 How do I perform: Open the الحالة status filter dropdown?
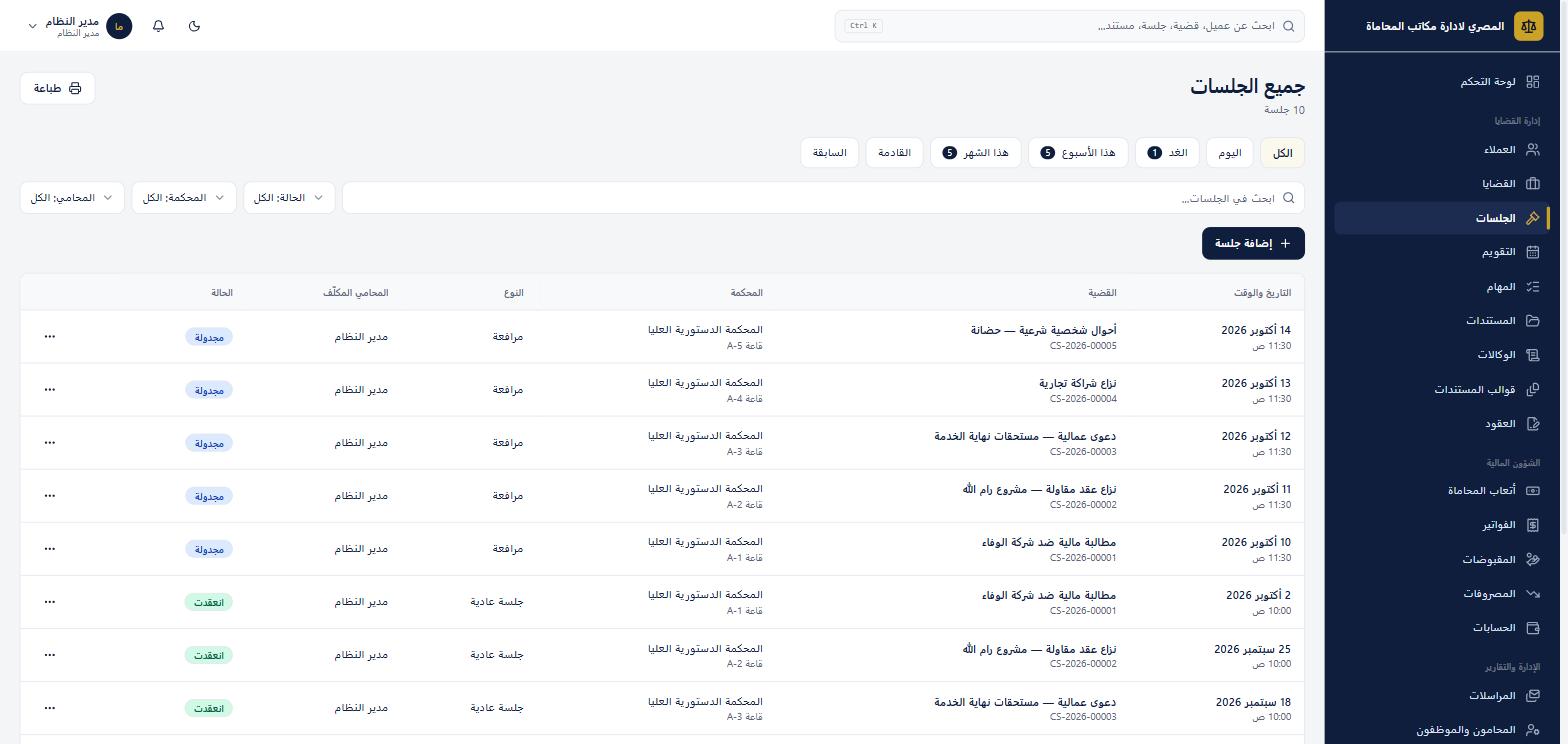[x=289, y=198]
